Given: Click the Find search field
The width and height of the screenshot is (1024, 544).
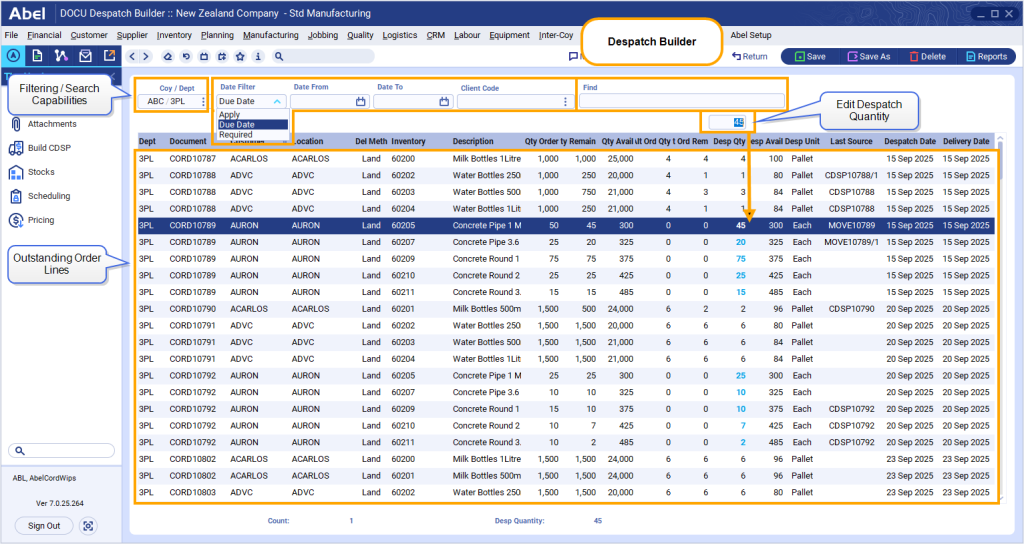Looking at the screenshot, I should 682,101.
